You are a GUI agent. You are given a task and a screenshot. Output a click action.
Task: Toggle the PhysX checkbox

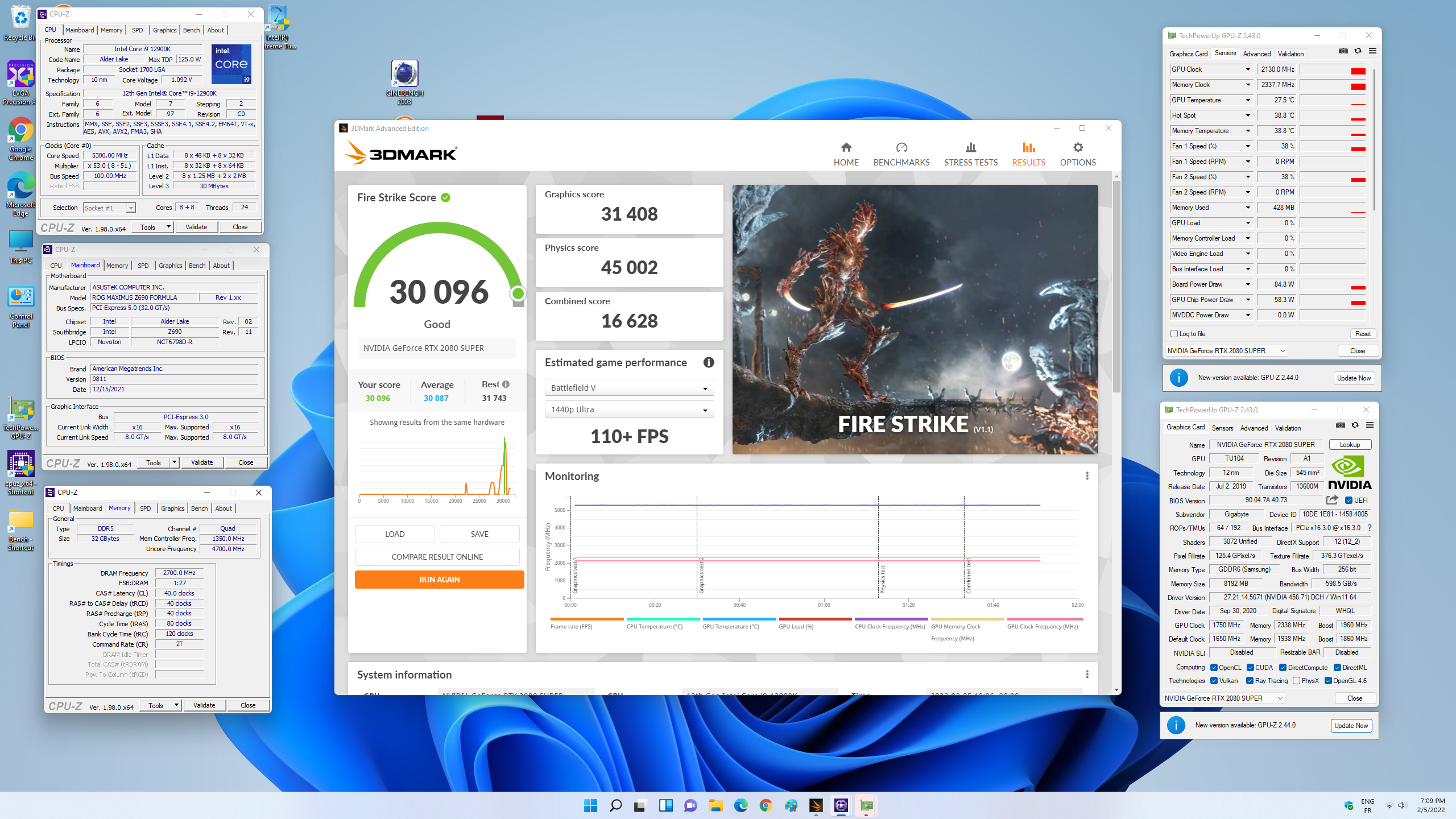coord(1296,681)
